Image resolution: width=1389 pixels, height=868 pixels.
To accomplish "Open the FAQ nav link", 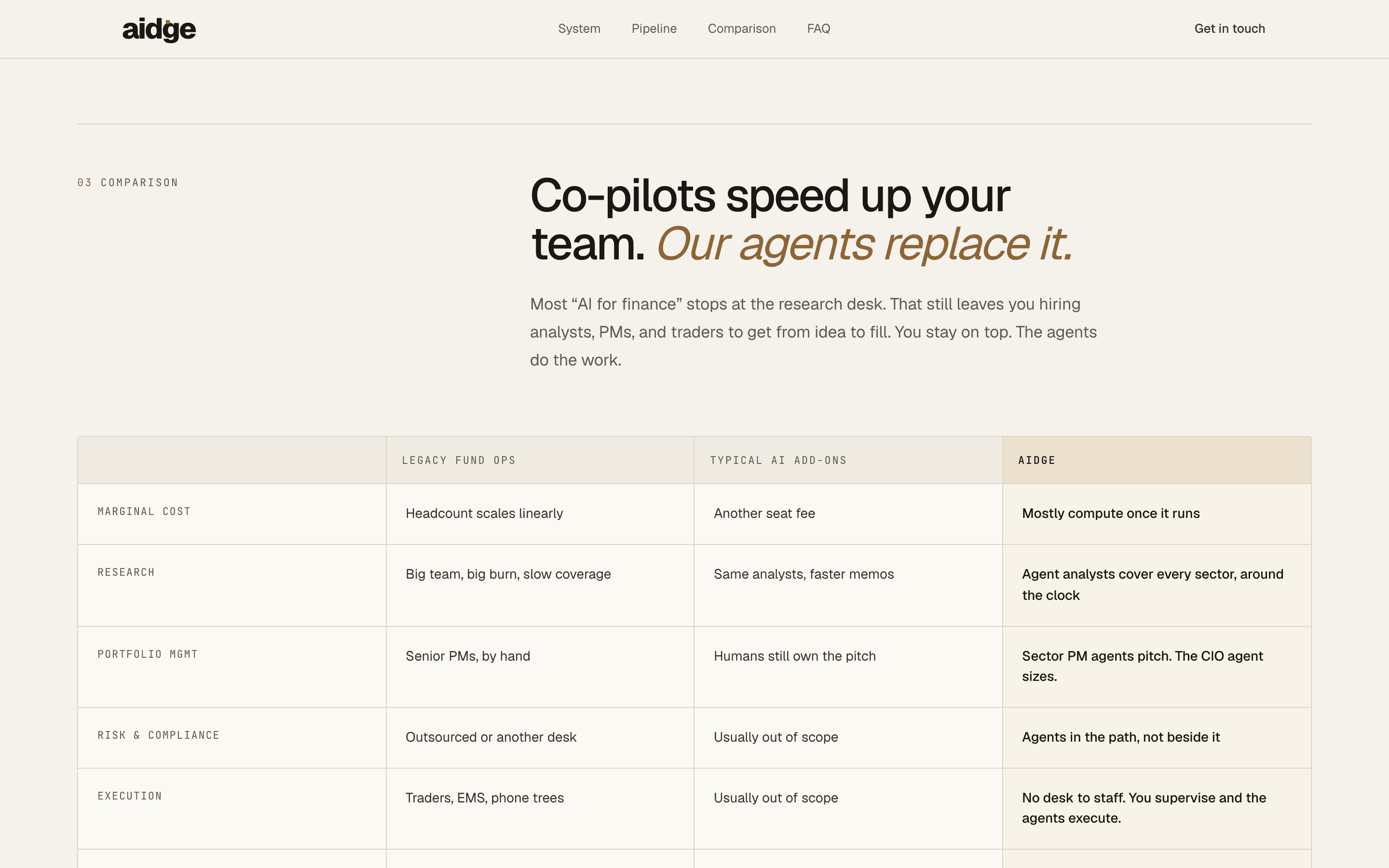I will [x=818, y=29].
